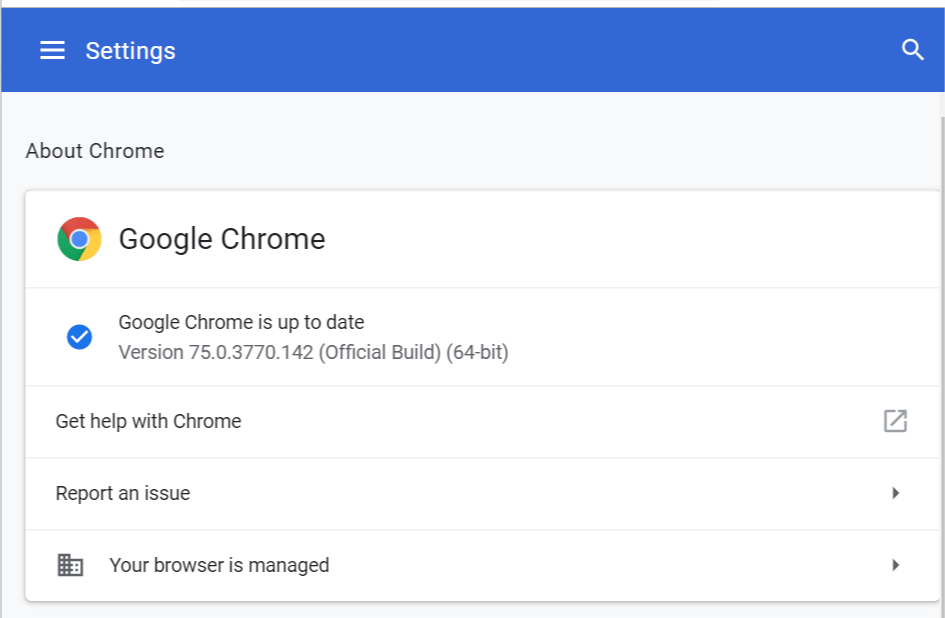Click the 64-bit build label
The height and width of the screenshot is (618, 945).
pos(477,352)
